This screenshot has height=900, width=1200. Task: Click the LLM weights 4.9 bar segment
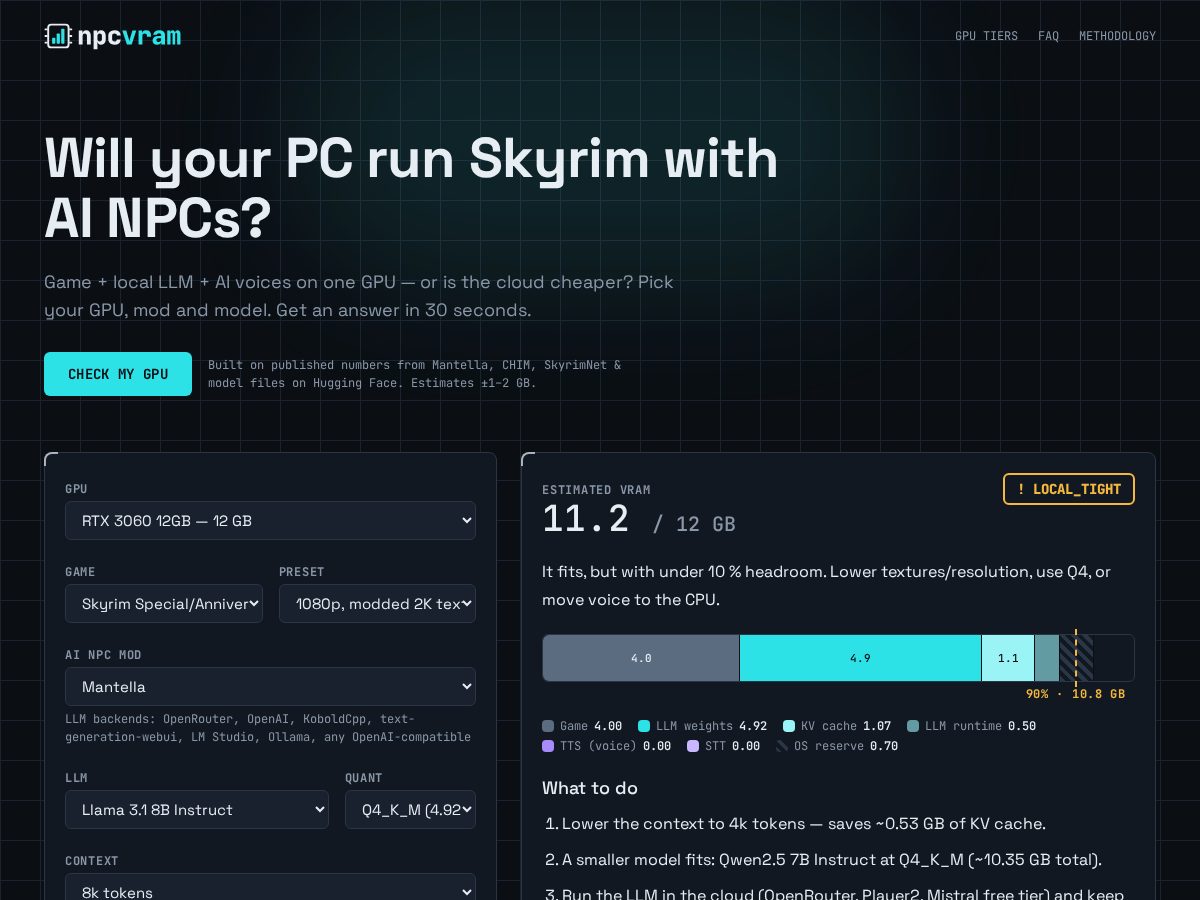click(x=860, y=658)
